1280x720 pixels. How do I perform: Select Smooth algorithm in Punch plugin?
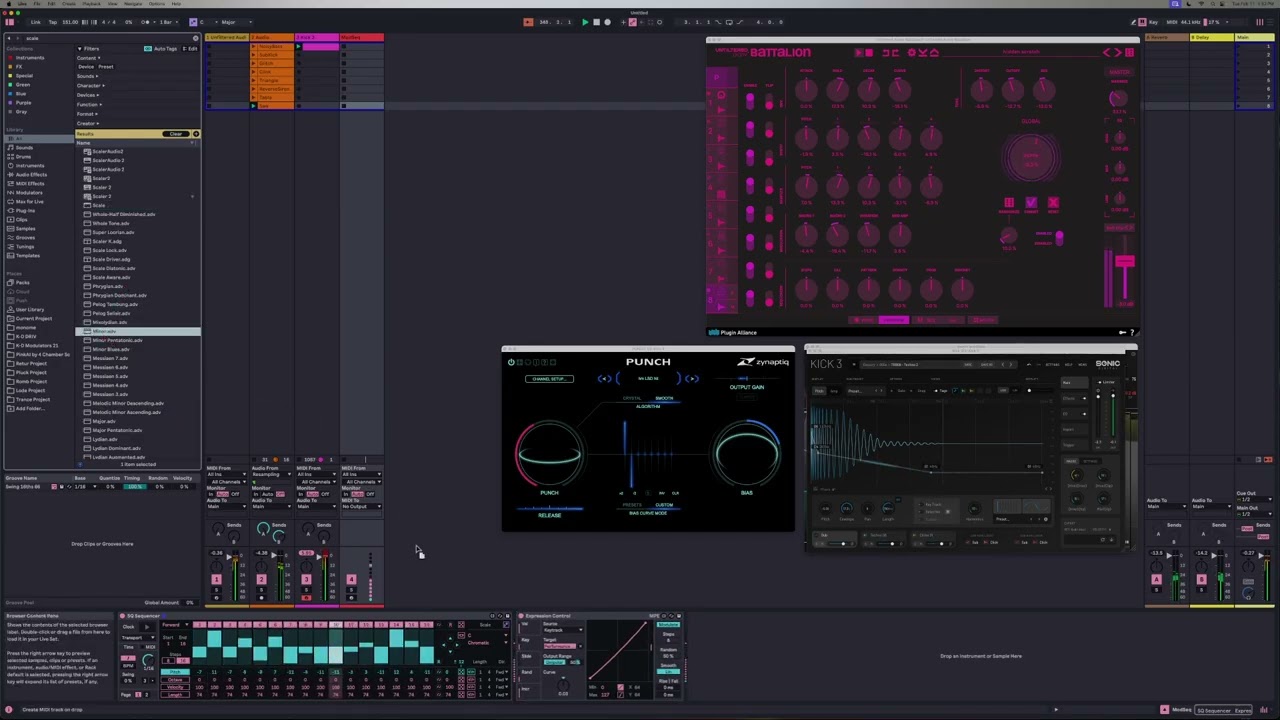pos(664,399)
